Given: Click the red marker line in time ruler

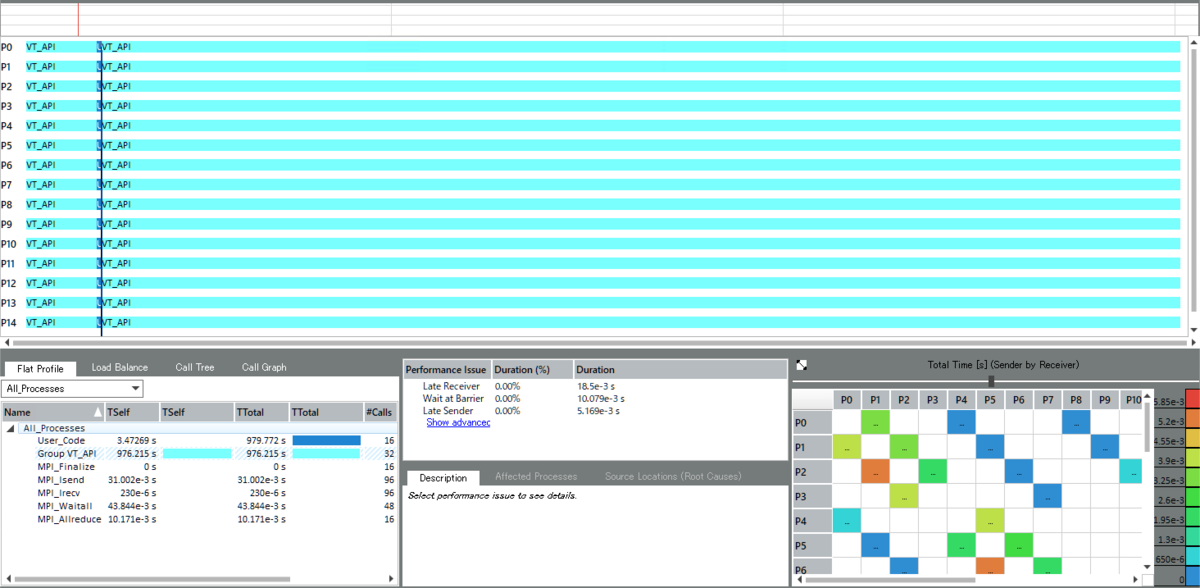Looking at the screenshot, I should [x=78, y=18].
